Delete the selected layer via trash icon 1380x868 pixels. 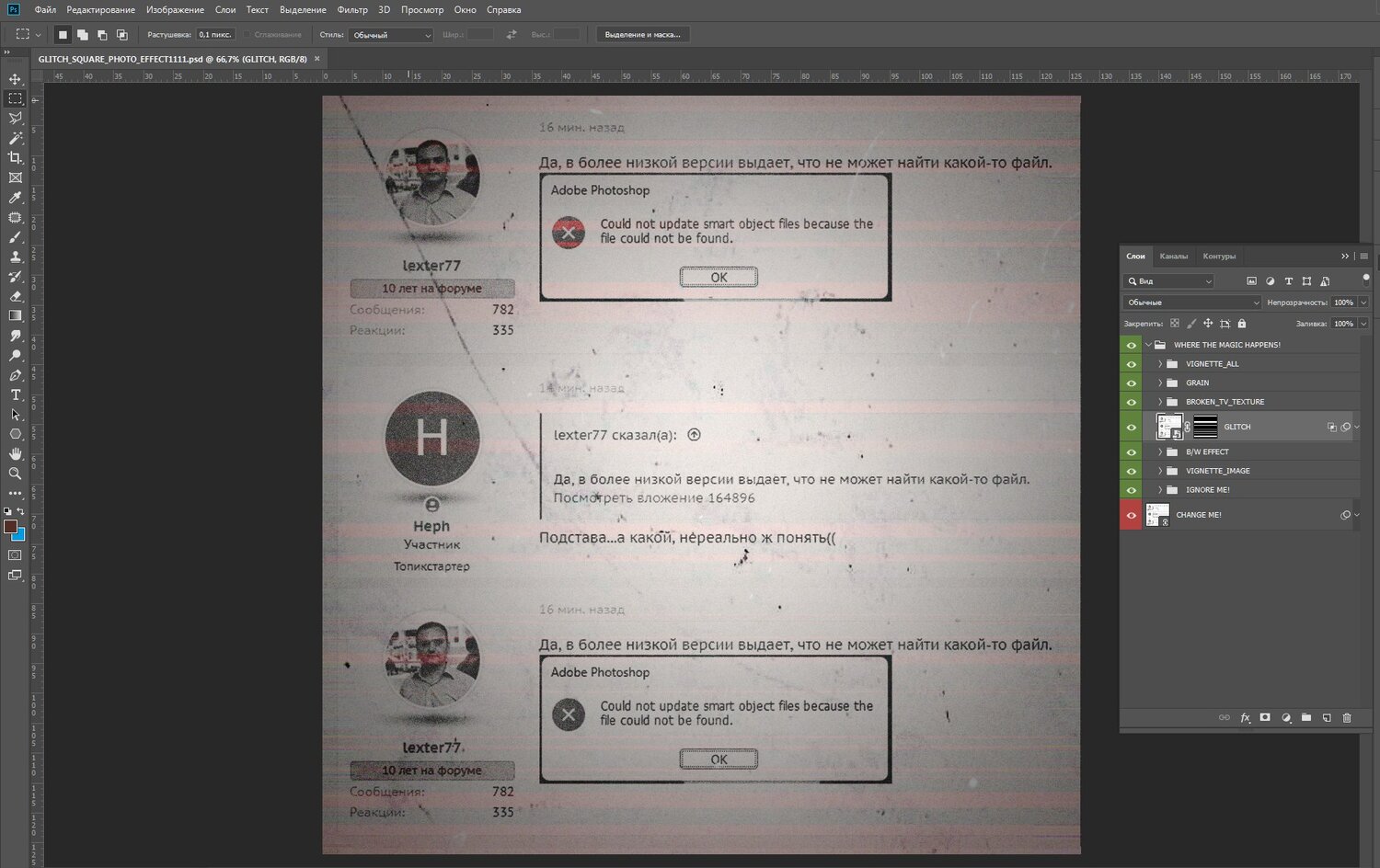(x=1347, y=718)
